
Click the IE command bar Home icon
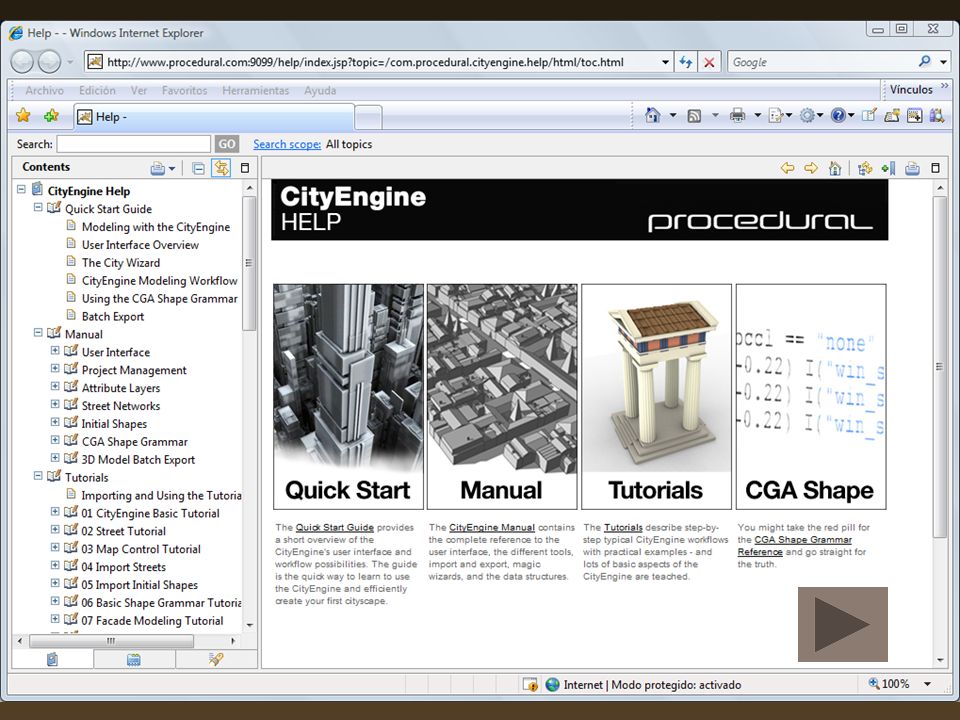(653, 115)
